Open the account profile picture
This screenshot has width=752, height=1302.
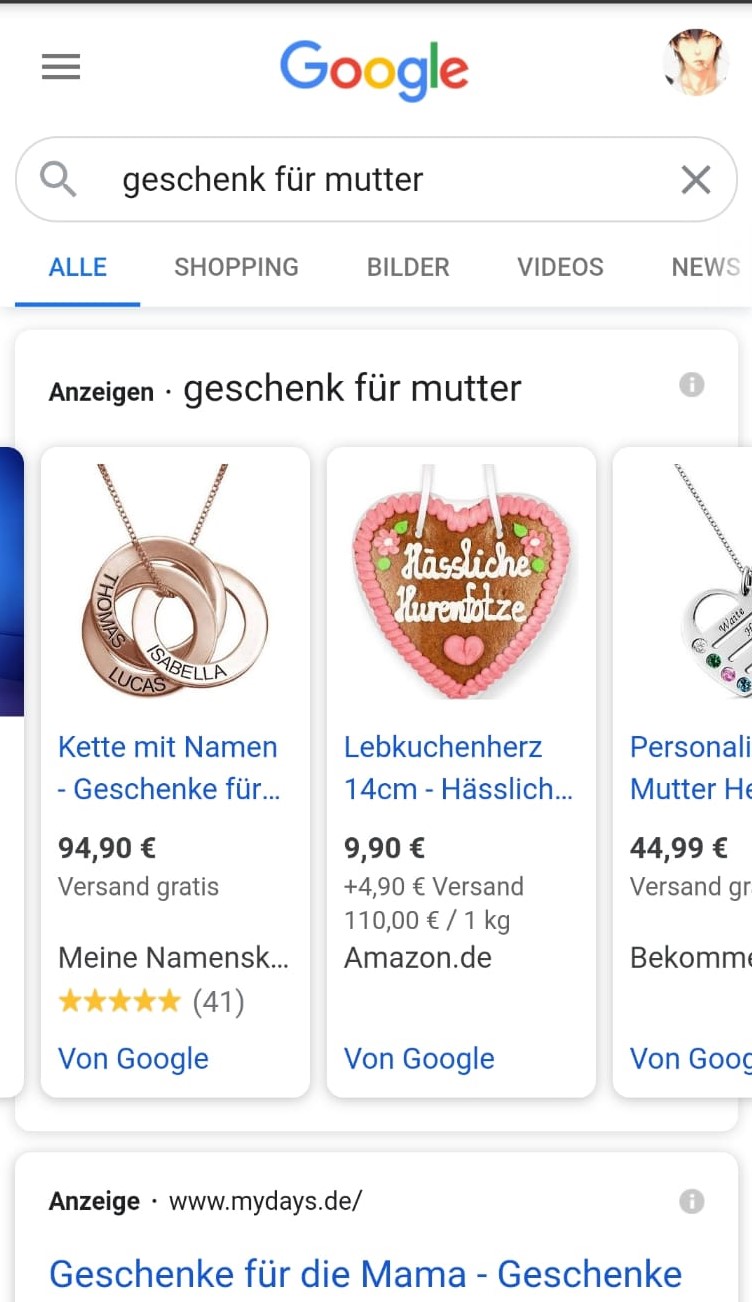(x=694, y=63)
